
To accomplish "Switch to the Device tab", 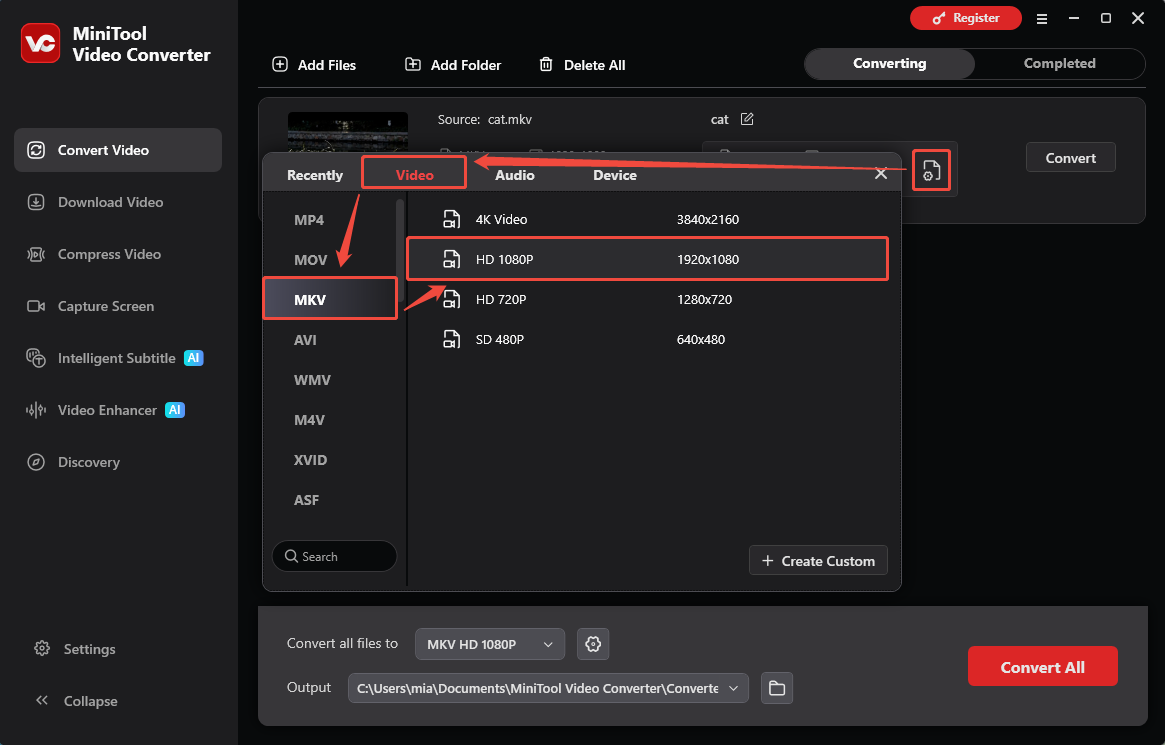I will (614, 175).
